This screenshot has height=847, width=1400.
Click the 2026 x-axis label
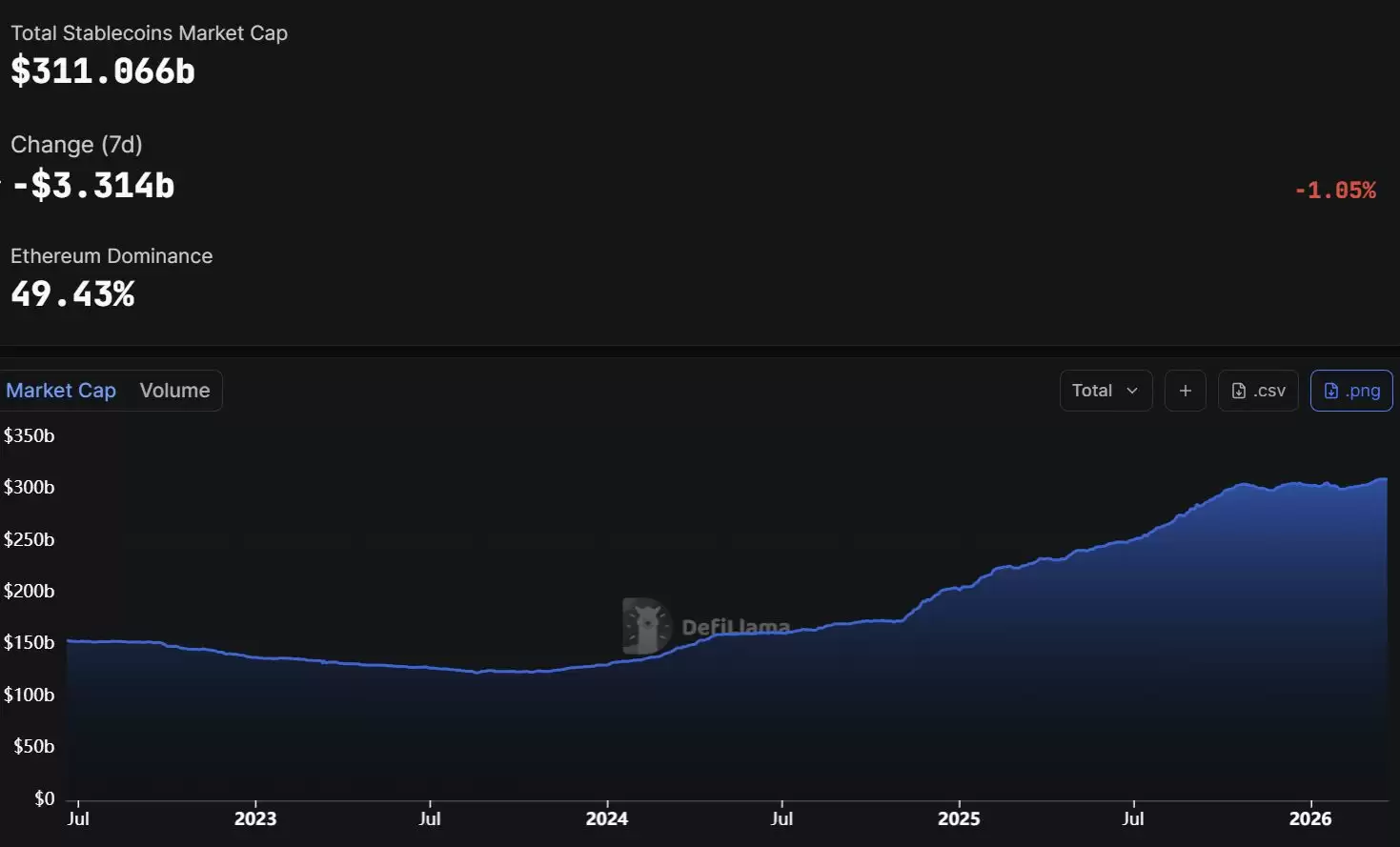click(x=1310, y=818)
